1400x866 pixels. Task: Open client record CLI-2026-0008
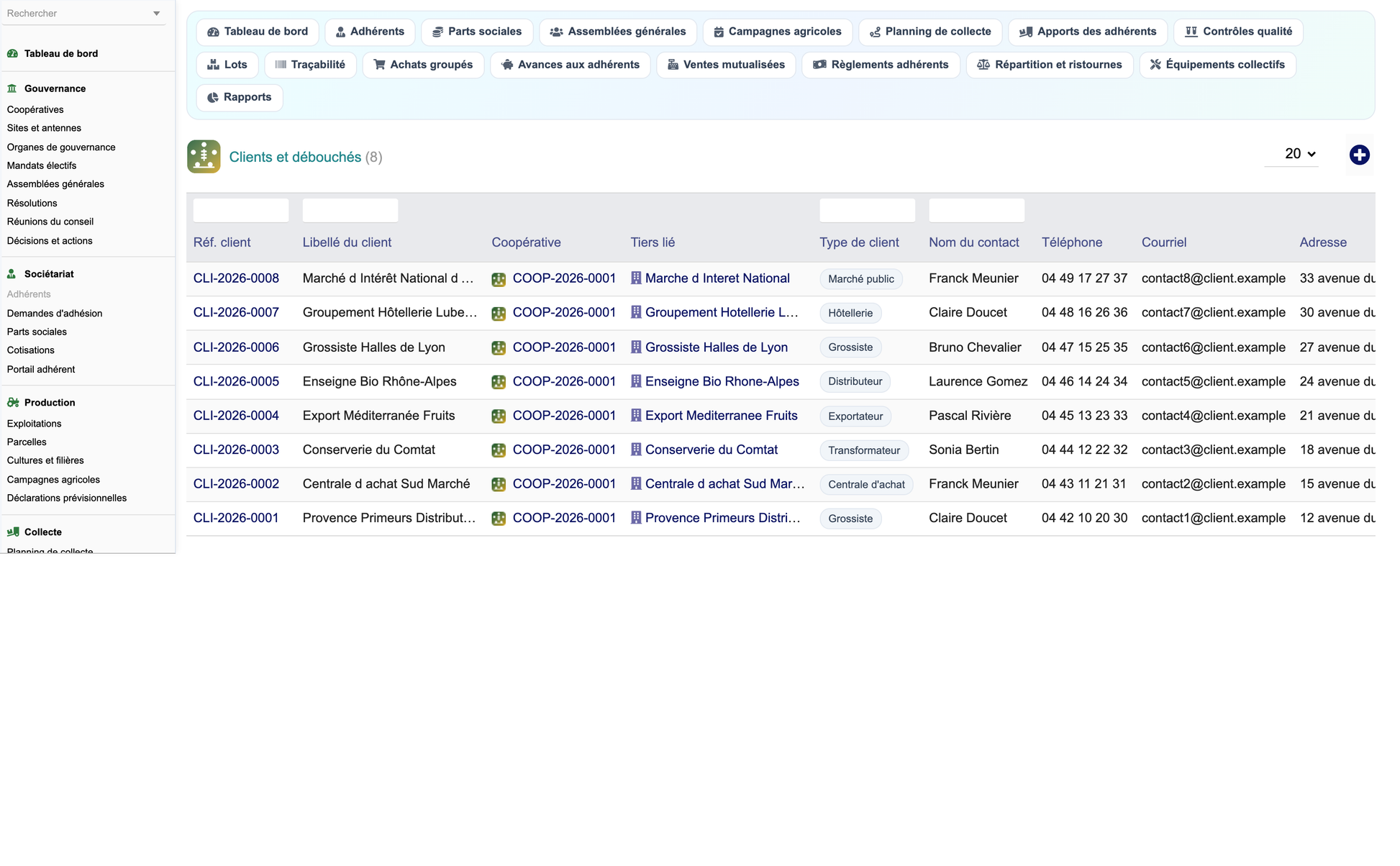point(236,278)
